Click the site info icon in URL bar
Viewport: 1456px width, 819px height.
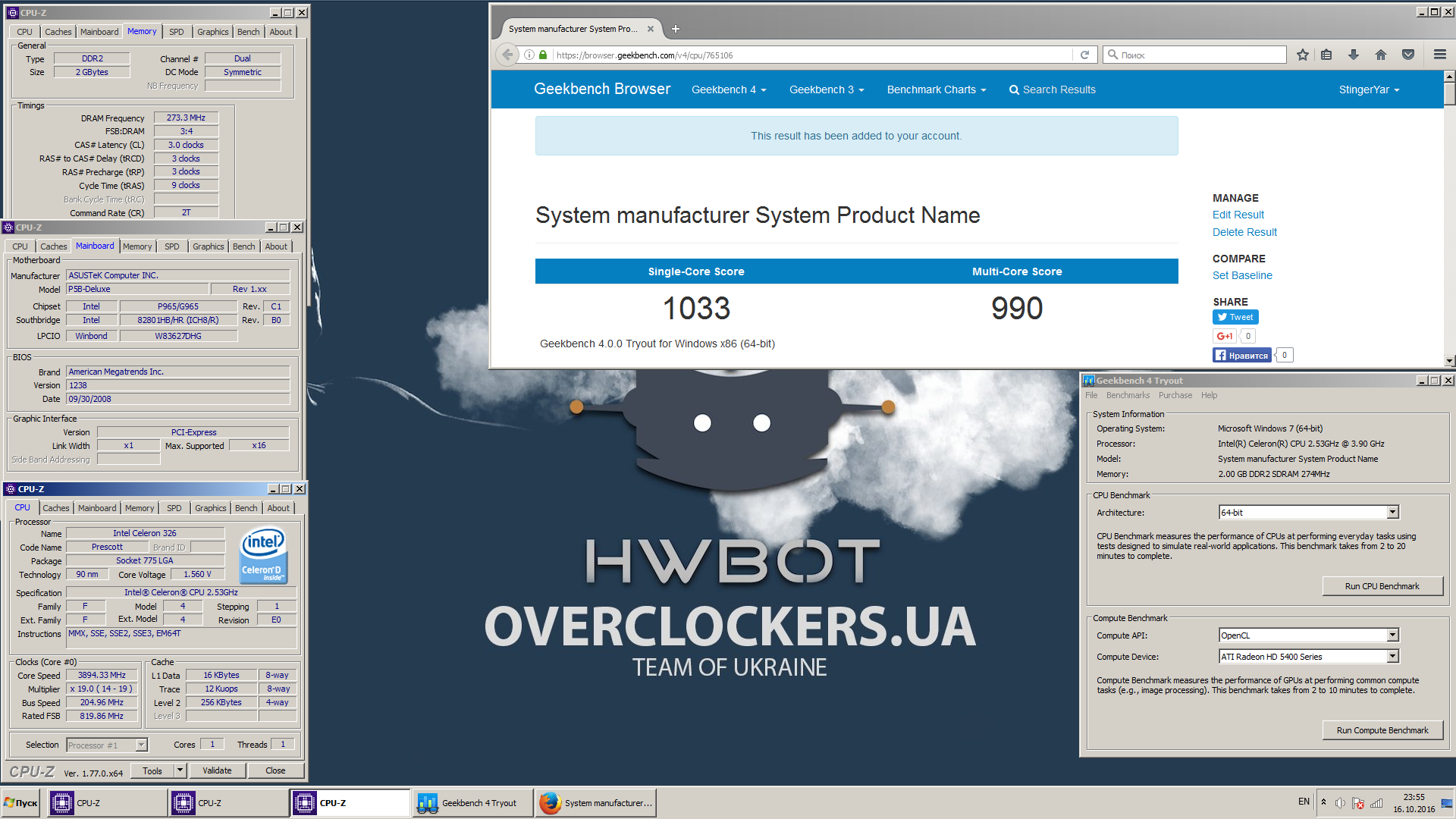529,55
